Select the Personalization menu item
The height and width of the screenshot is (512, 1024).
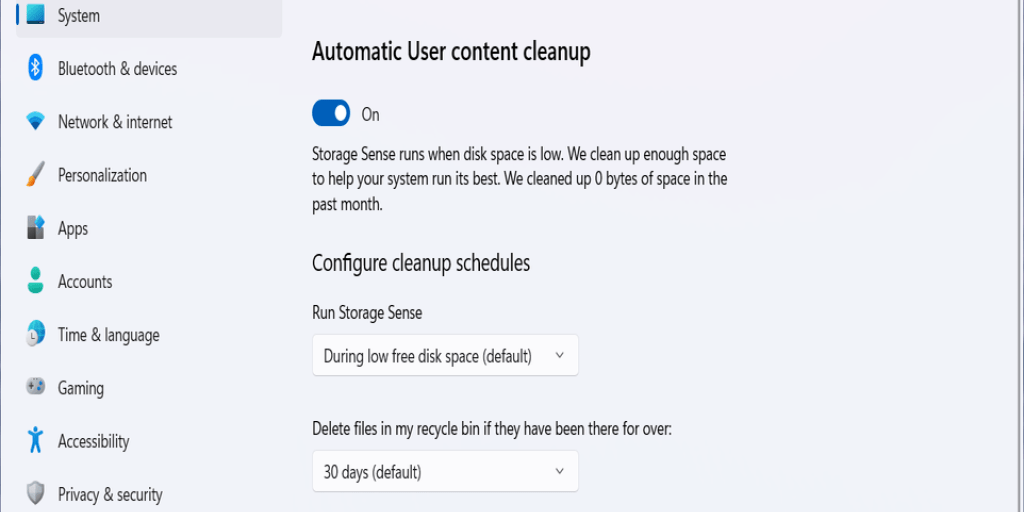coord(103,175)
